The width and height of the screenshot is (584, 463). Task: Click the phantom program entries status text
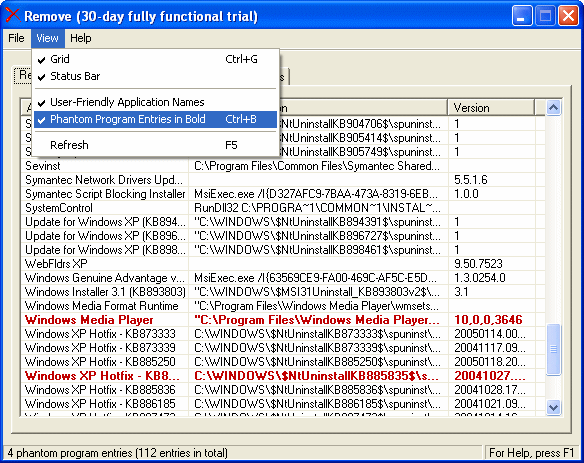pos(117,453)
